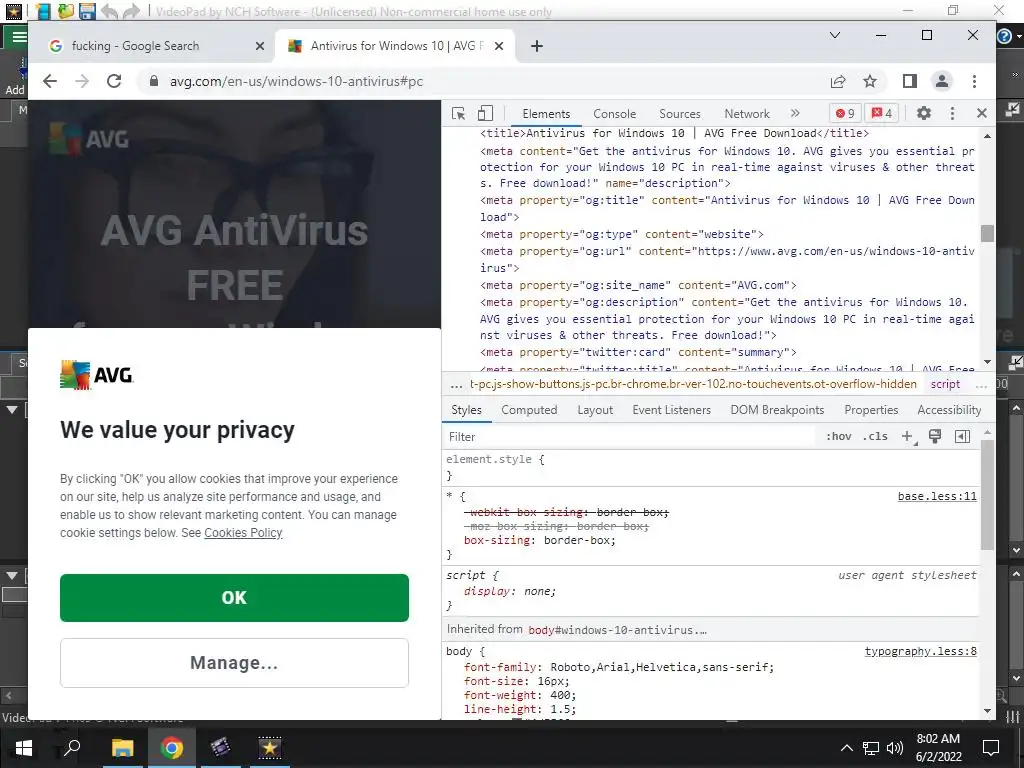Image resolution: width=1024 pixels, height=768 pixels.
Task: Click the issues badge showing 4
Action: [x=882, y=113]
